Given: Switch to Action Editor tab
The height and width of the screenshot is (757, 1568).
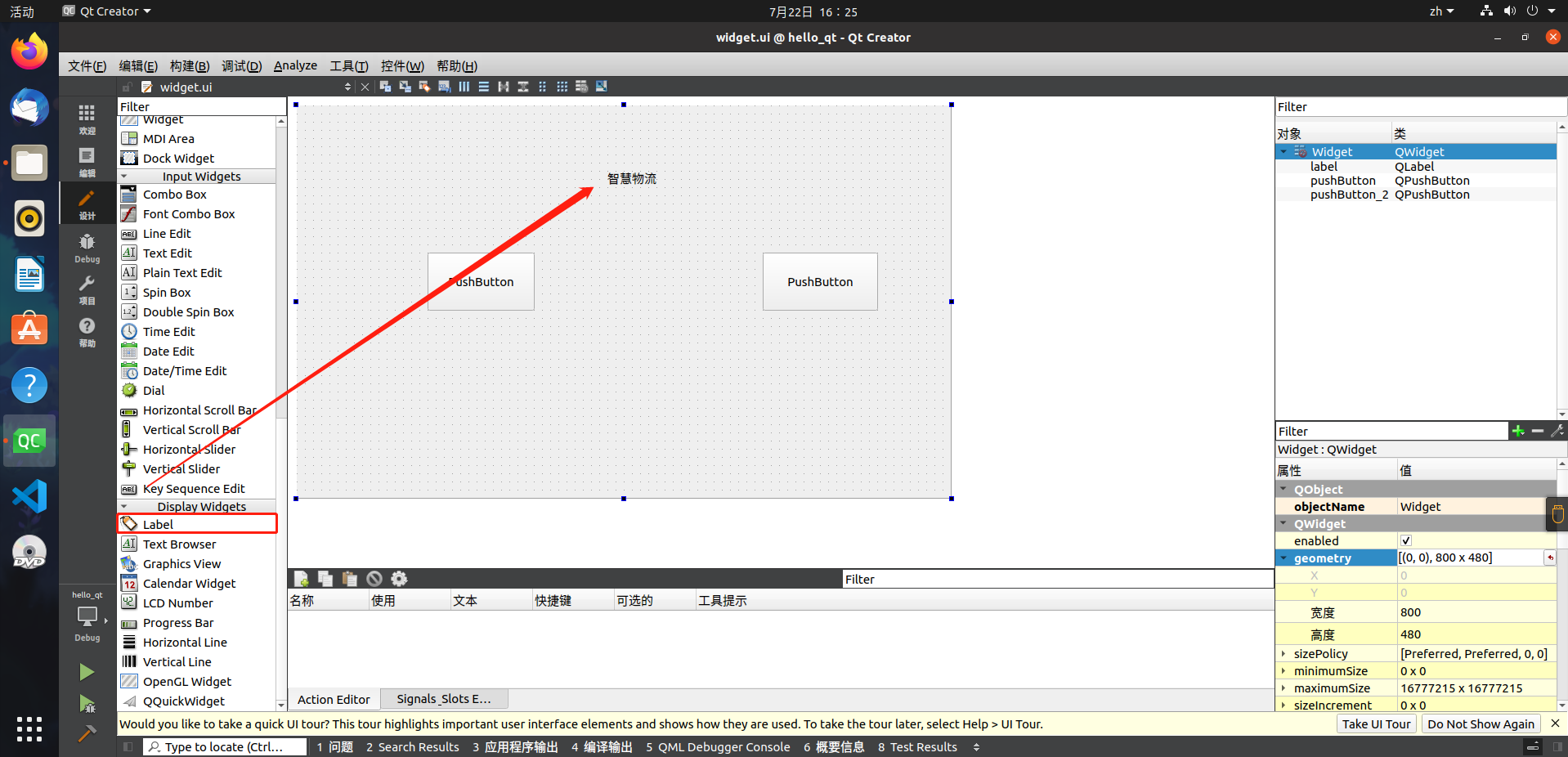Looking at the screenshot, I should [334, 700].
